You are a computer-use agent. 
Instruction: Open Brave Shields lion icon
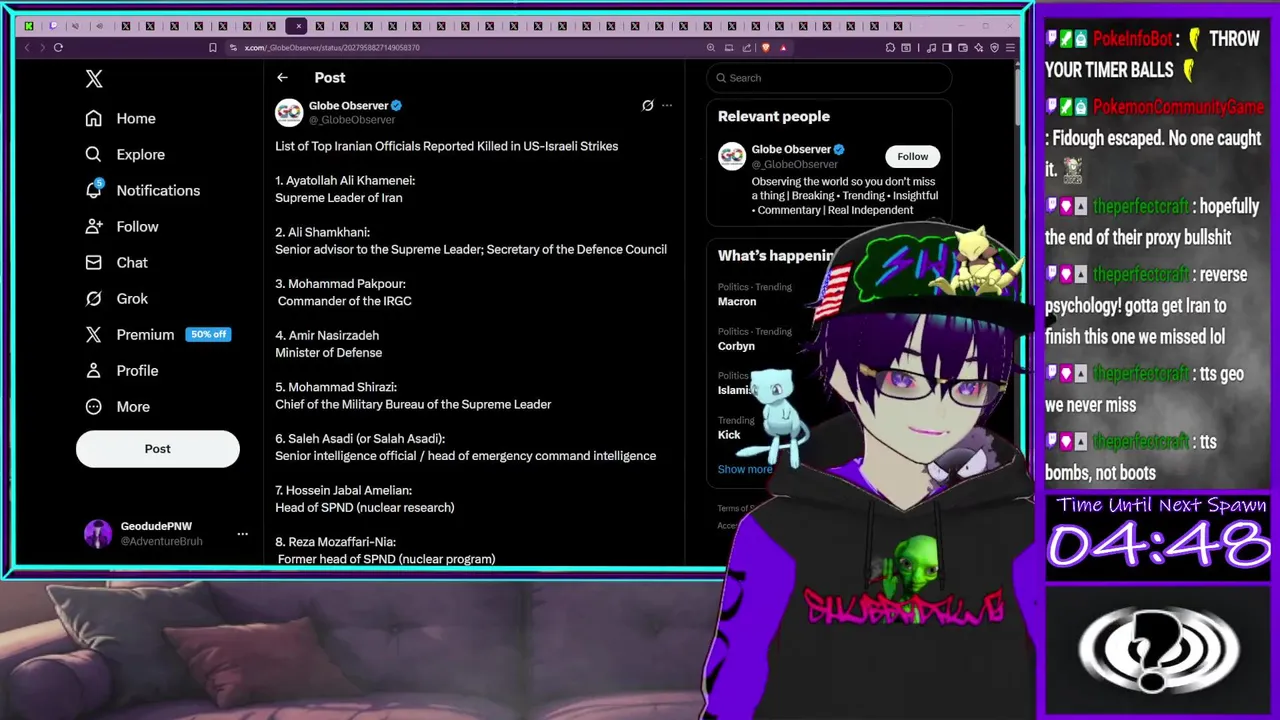coord(766,47)
